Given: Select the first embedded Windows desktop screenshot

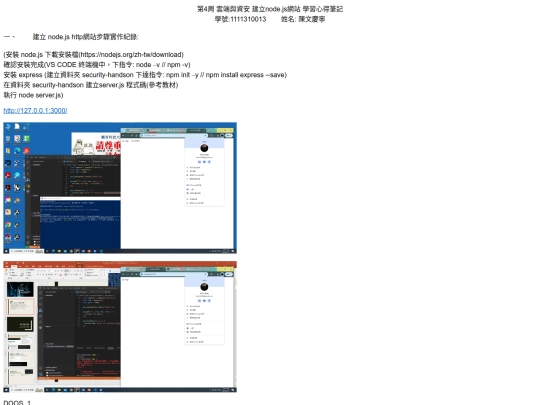Looking at the screenshot, I should 120,188.
